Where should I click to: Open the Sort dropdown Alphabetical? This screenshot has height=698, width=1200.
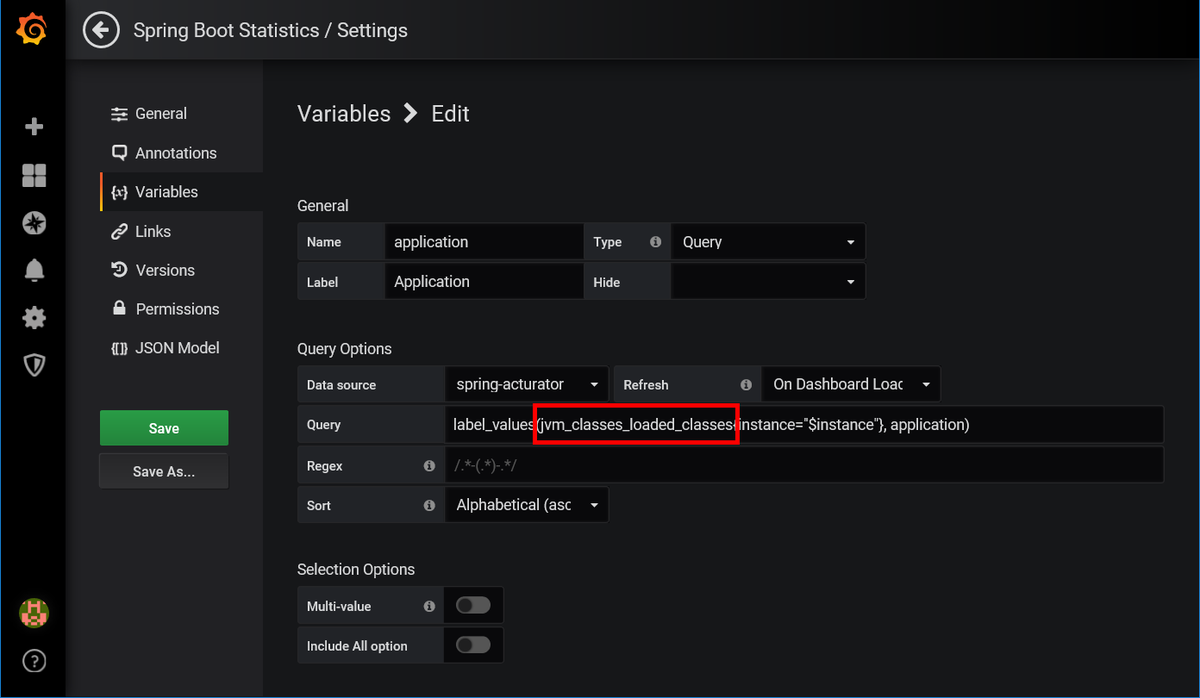(x=526, y=505)
